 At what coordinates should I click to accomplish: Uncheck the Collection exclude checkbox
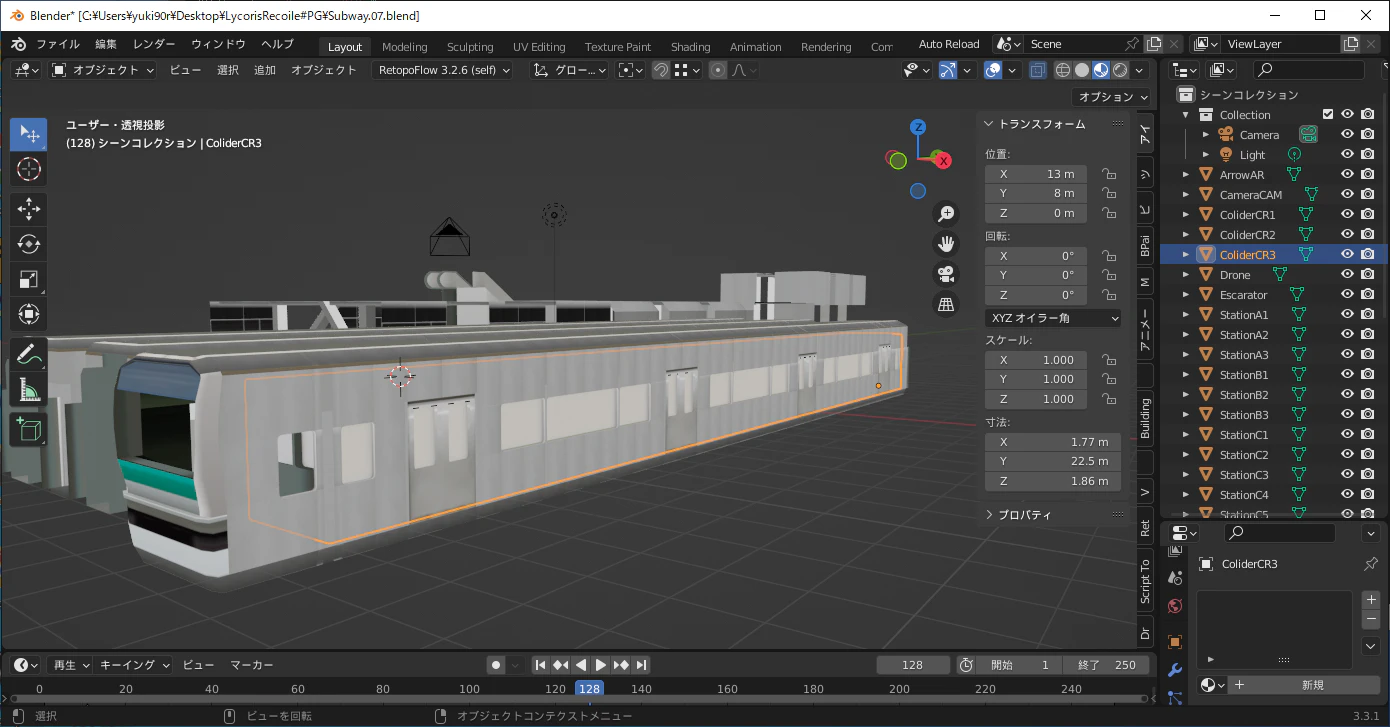tap(1328, 114)
